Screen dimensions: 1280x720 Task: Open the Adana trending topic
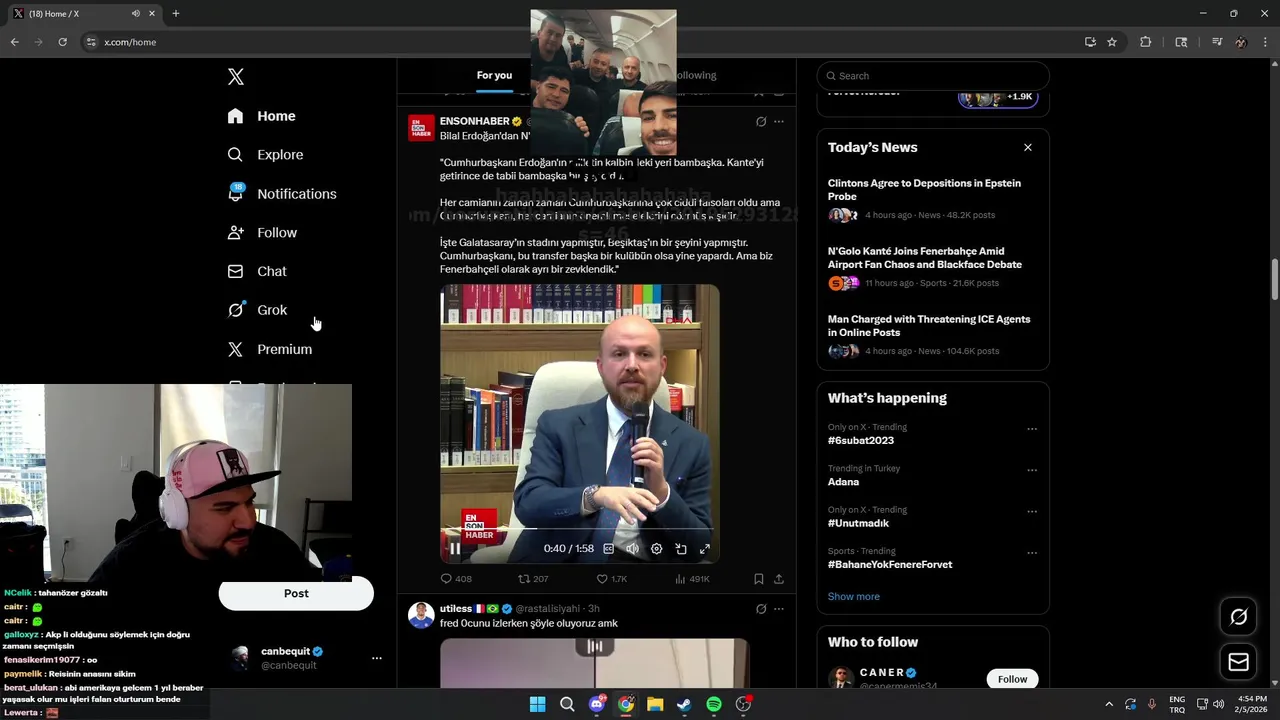point(843,482)
